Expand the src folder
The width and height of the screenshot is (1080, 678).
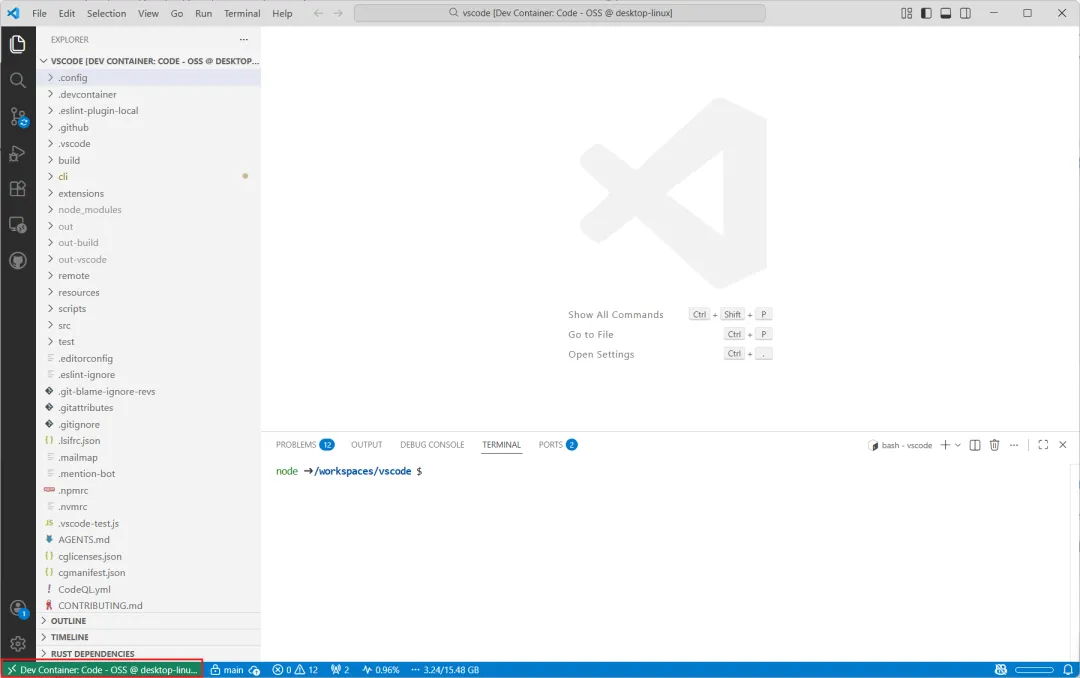pos(148,326)
